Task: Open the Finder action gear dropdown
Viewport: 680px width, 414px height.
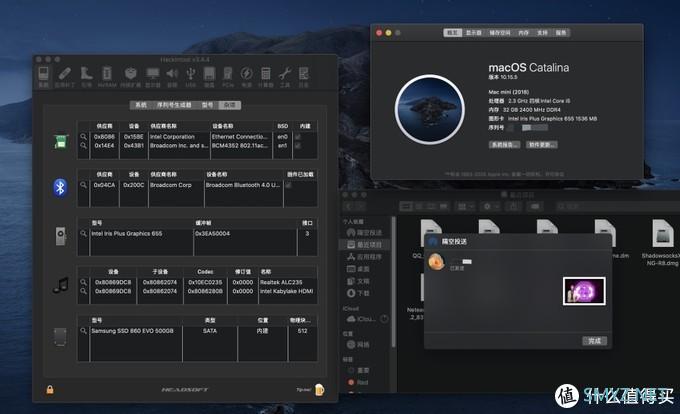Action: click(x=491, y=207)
